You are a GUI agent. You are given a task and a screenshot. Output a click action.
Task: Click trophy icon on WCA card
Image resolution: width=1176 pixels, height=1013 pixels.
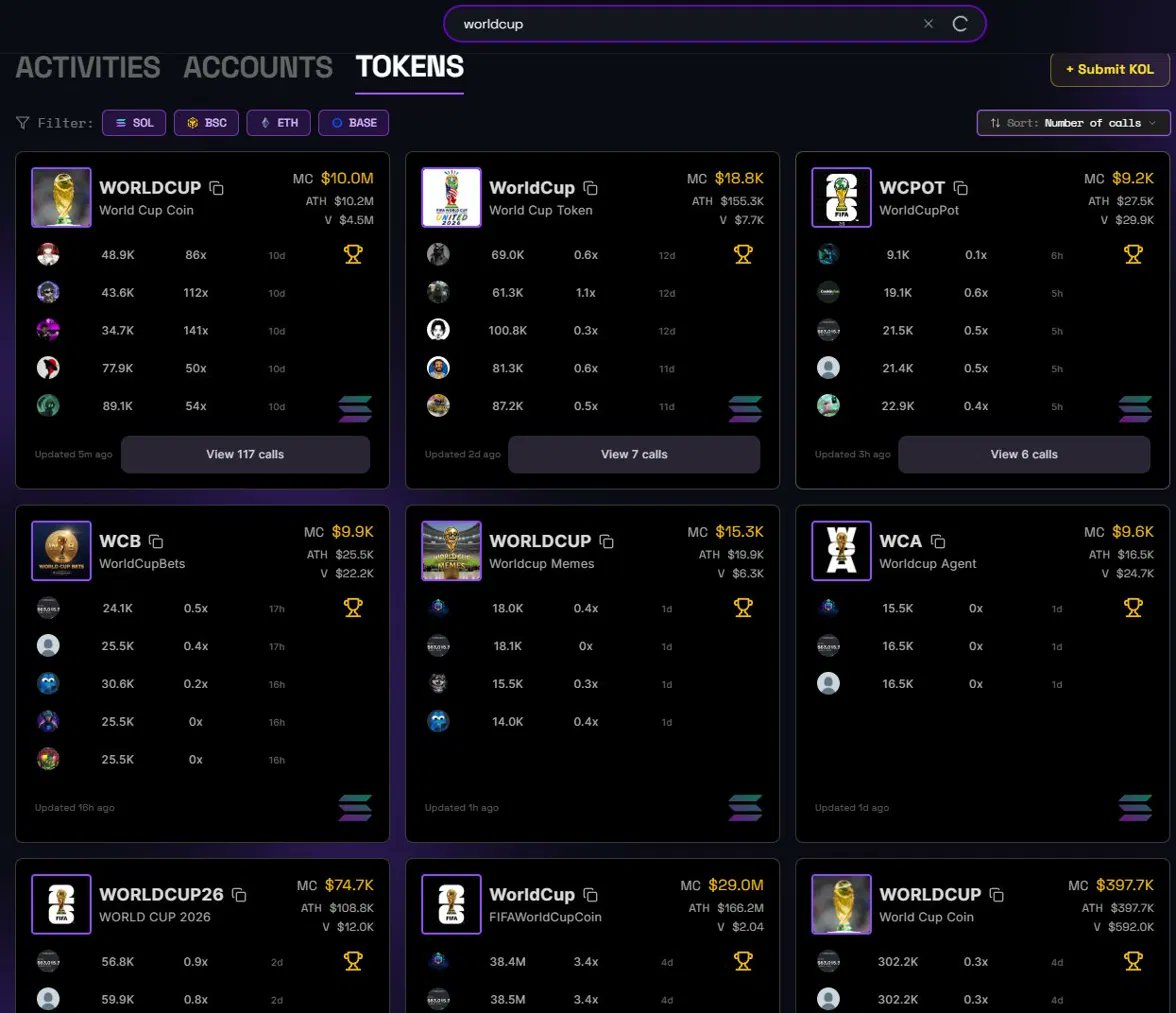pyautogui.click(x=1133, y=607)
